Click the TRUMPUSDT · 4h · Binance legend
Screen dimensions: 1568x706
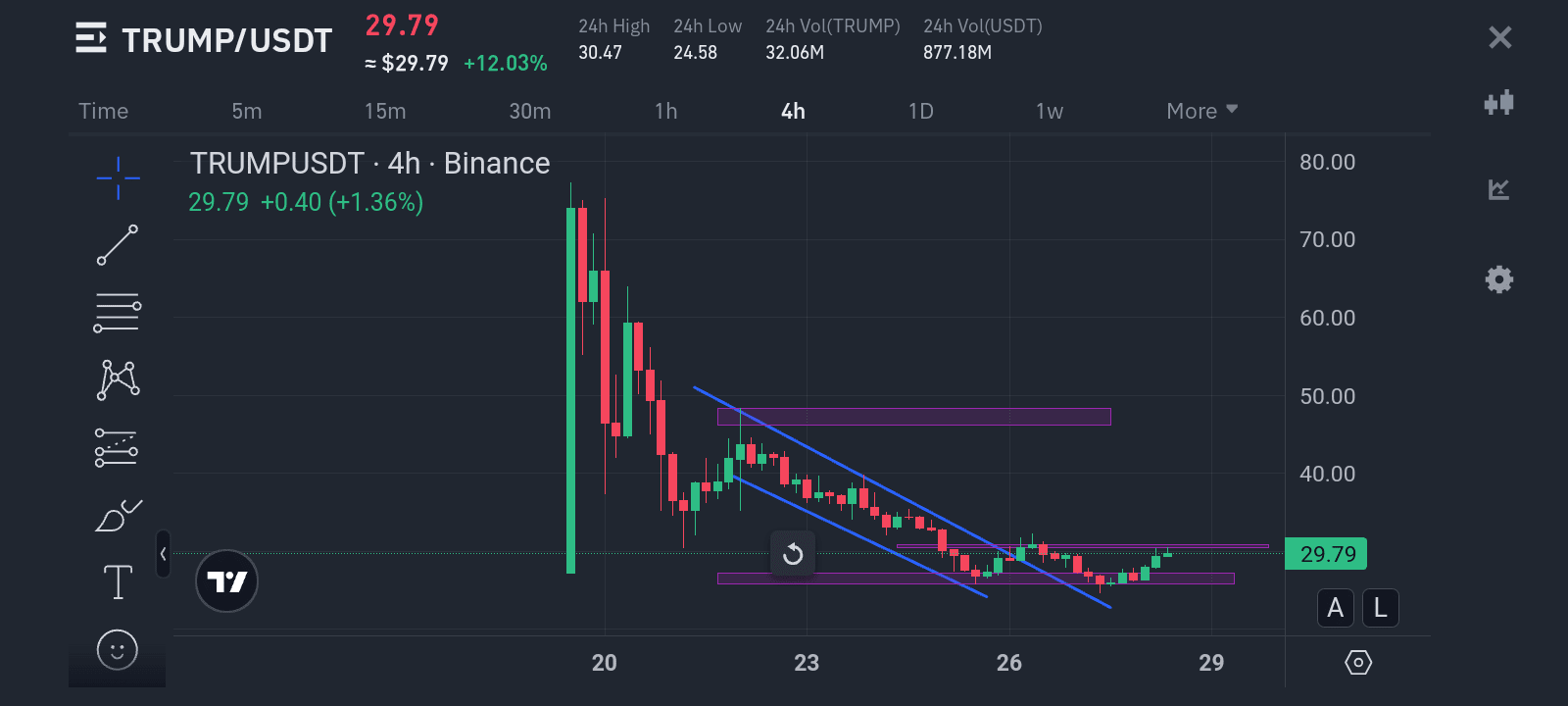[x=369, y=163]
